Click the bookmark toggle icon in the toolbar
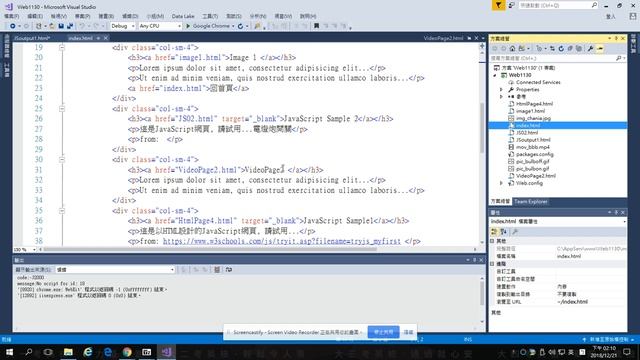Screen dimensions: 640x360 pyautogui.click(x=316, y=26)
